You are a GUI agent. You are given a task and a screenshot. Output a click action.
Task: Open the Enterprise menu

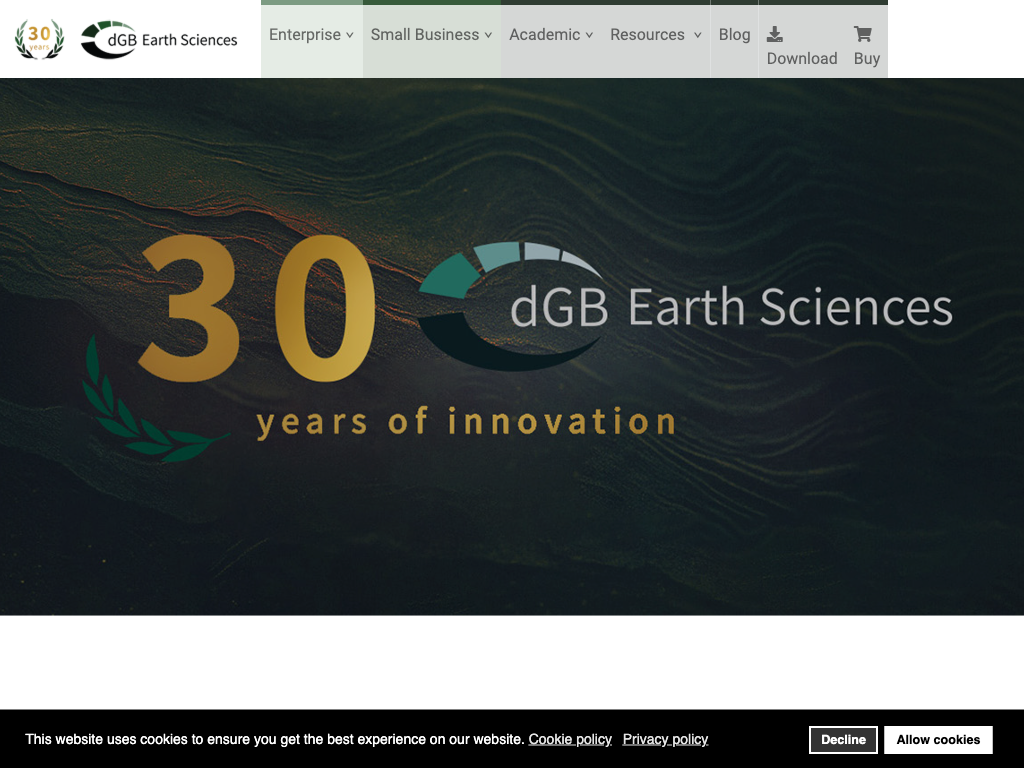[x=305, y=35]
